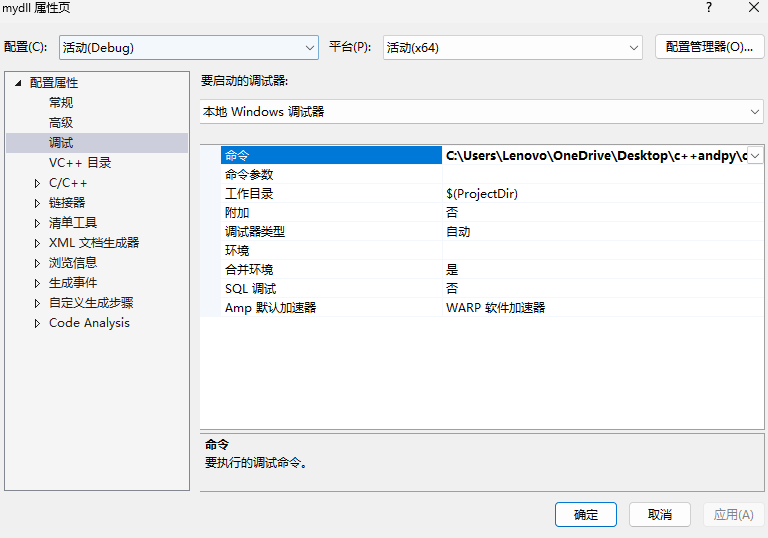Click the 配置管理器 button
Screen dimensions: 768x538
pos(709,47)
